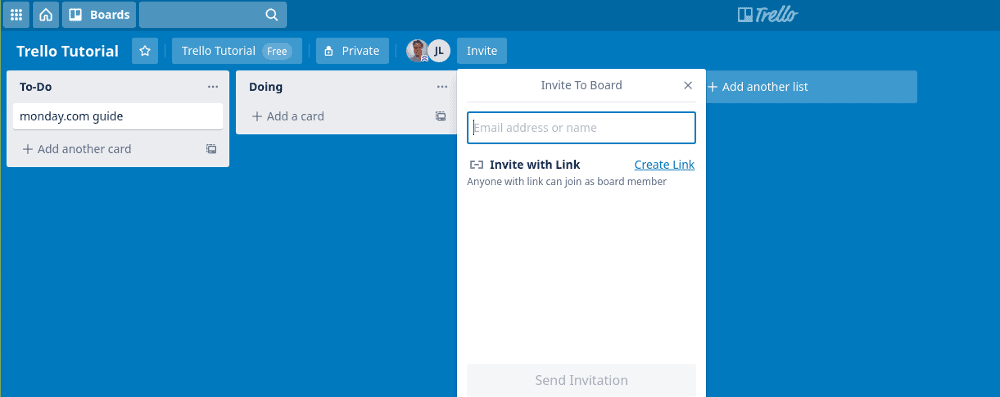Open the JL member avatar
Viewport: 1000px width, 397px height.
point(439,51)
